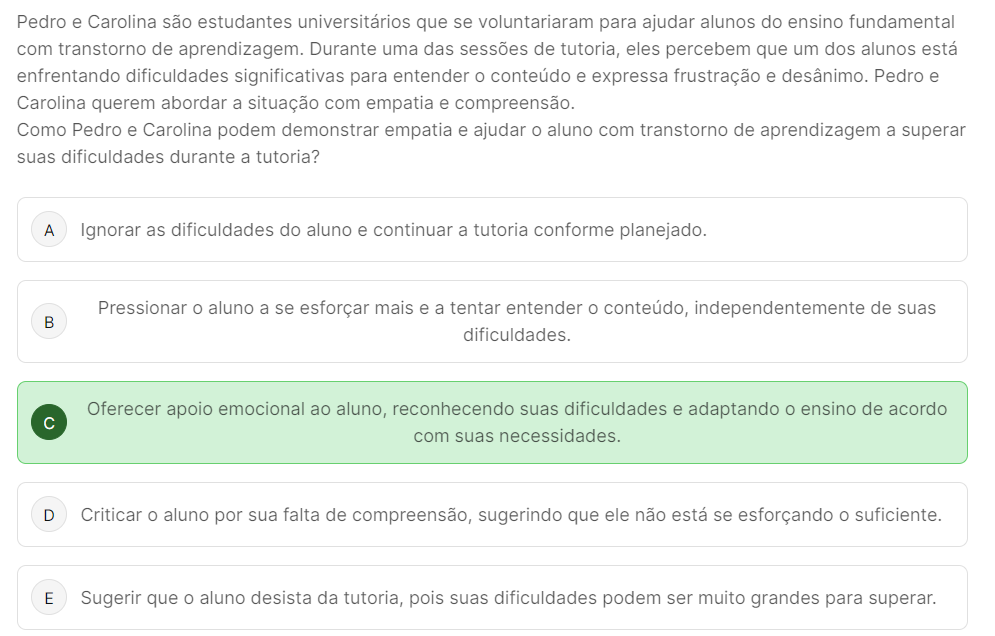Viewport: 995px width, 636px height.
Task: Select the letter A option circle
Action: (49, 230)
